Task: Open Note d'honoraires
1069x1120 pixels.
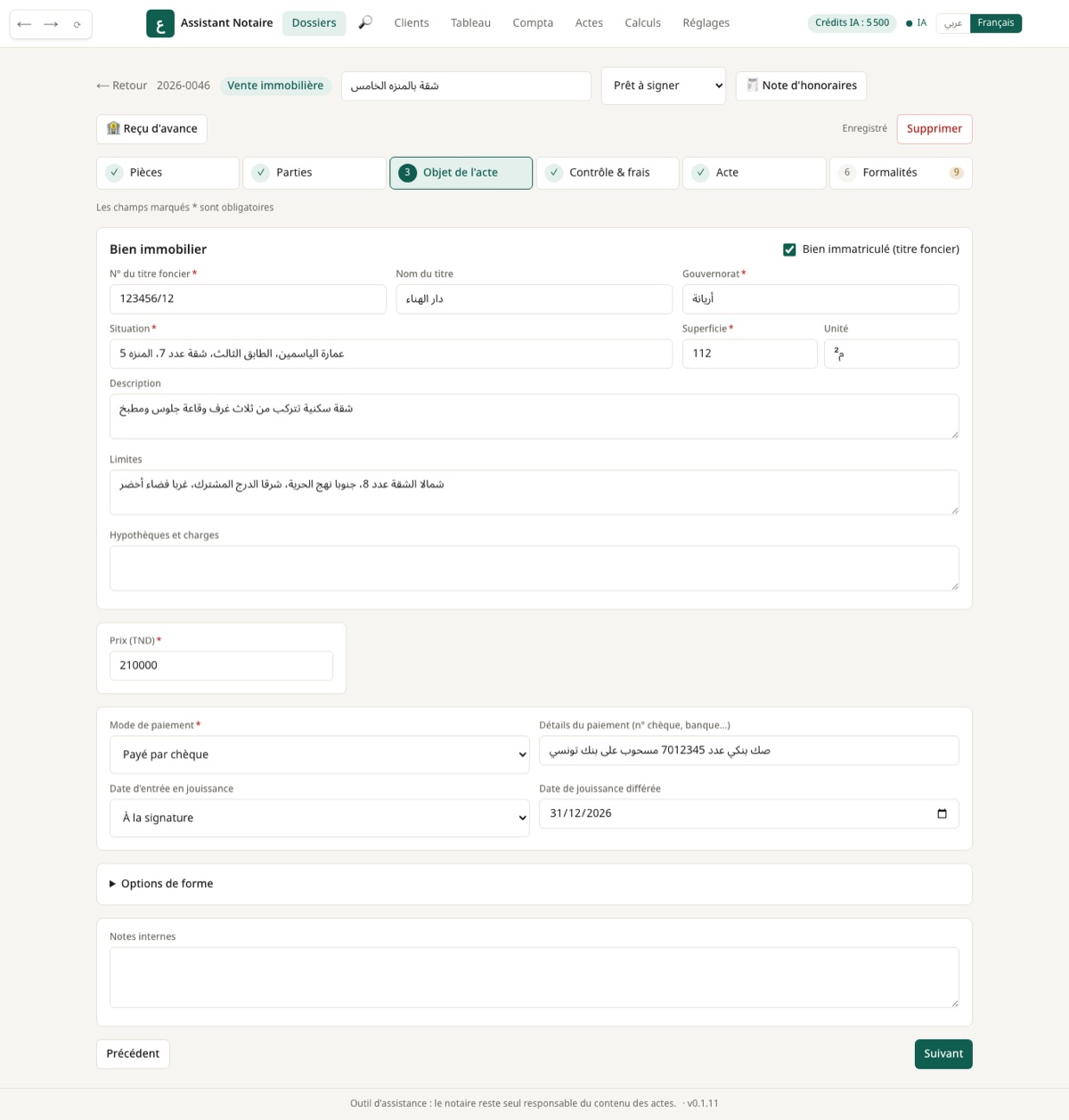Action: click(801, 86)
